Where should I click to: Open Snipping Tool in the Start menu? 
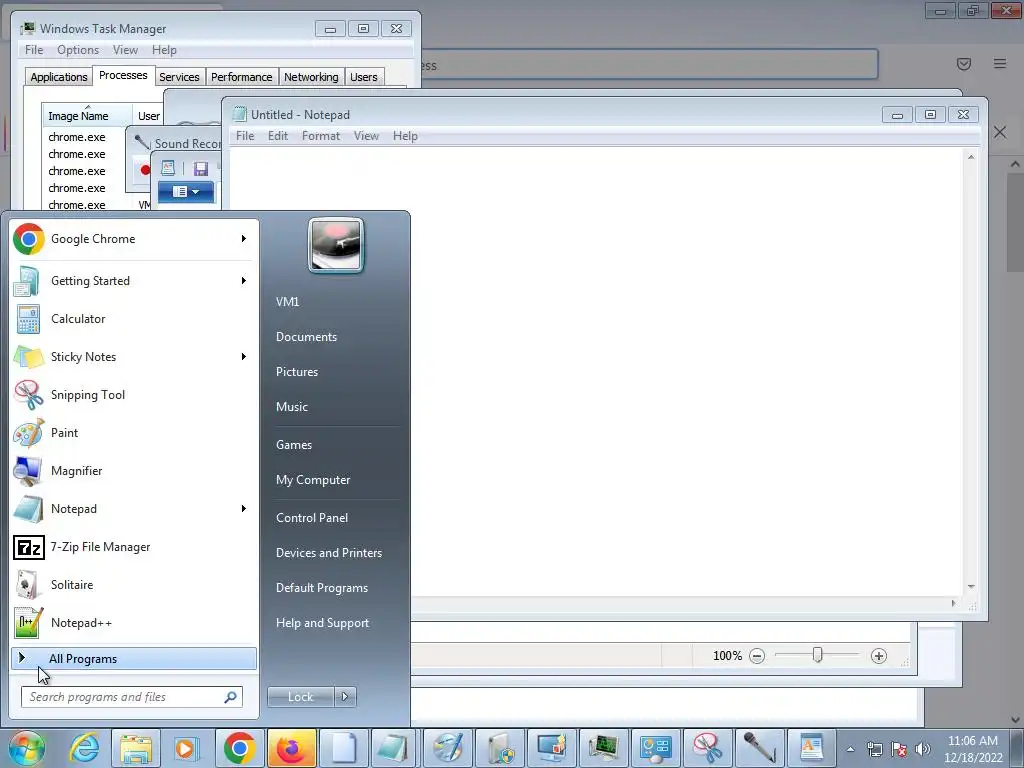point(134,394)
